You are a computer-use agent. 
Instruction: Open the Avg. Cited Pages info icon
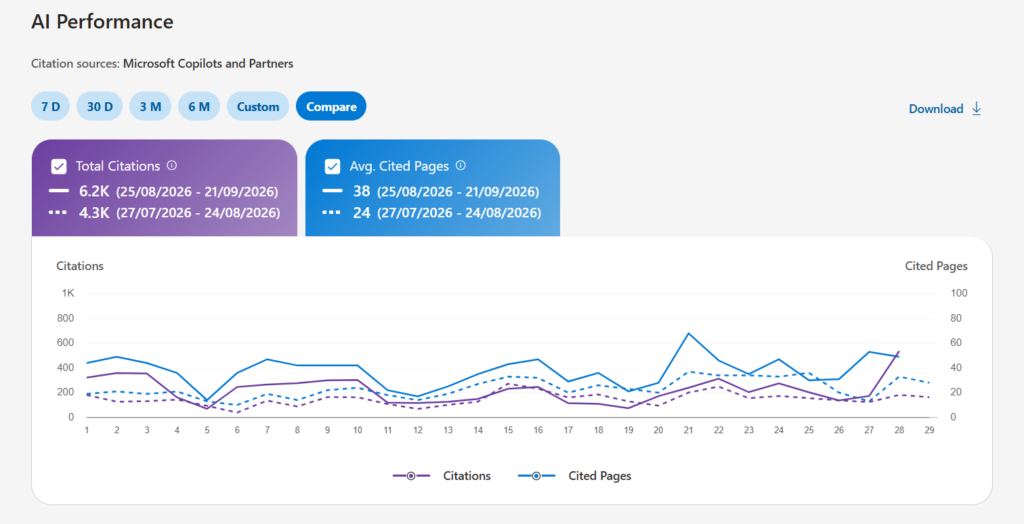460,165
